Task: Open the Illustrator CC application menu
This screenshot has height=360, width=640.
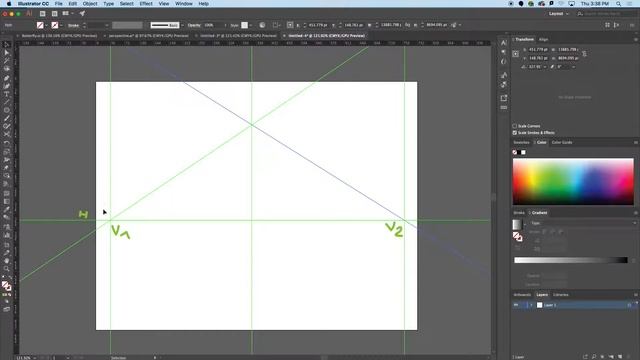Action: coord(33,4)
